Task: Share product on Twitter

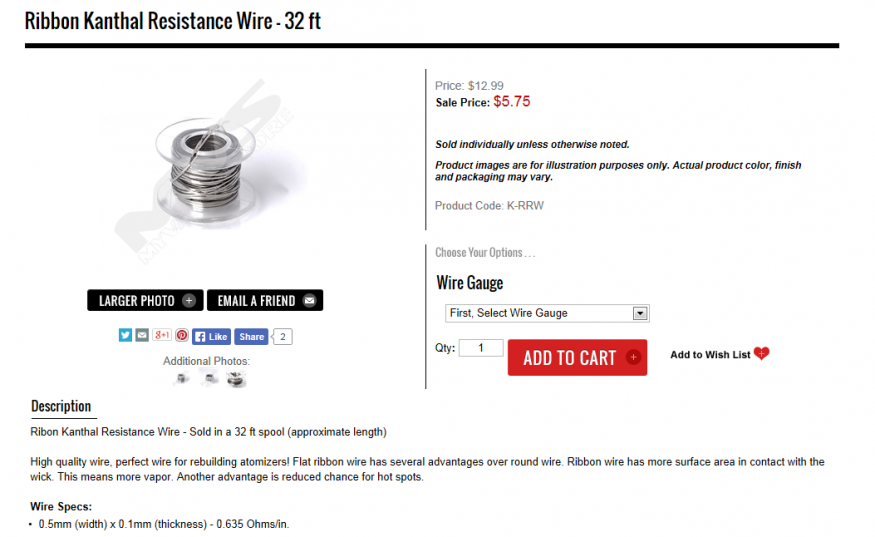Action: (125, 336)
